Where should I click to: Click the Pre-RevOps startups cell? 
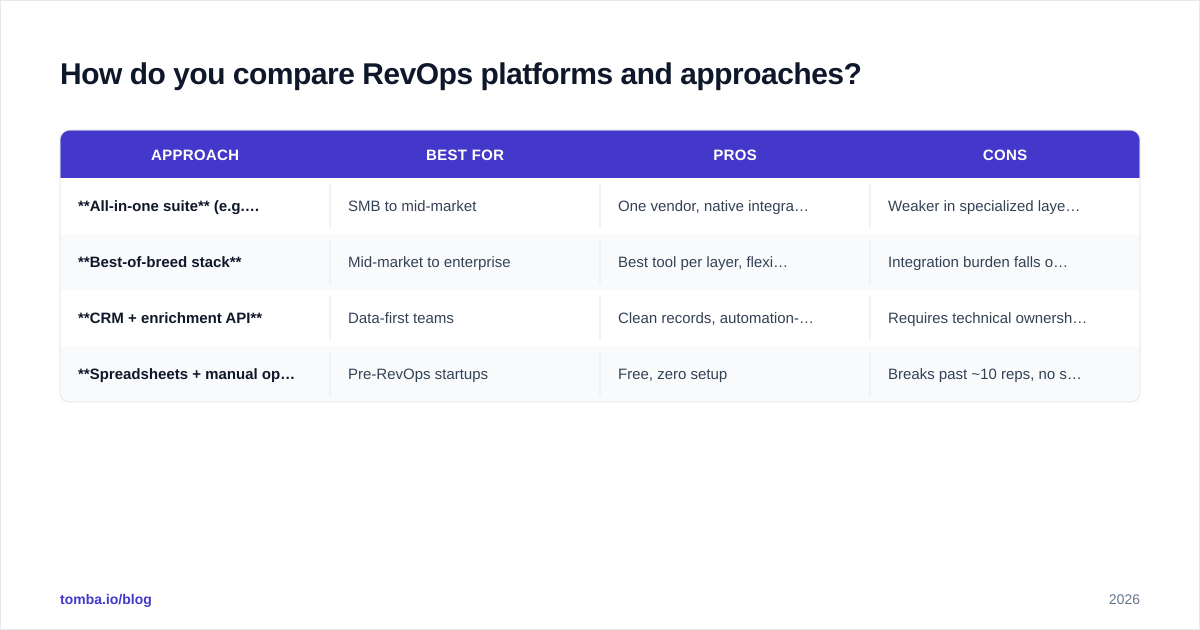[465, 374]
